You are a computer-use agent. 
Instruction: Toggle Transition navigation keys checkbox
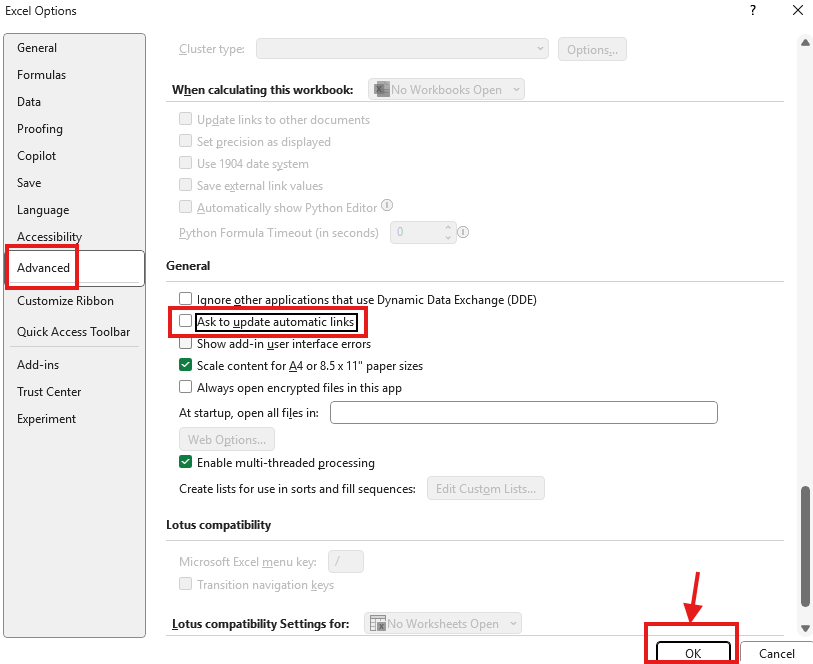point(185,584)
